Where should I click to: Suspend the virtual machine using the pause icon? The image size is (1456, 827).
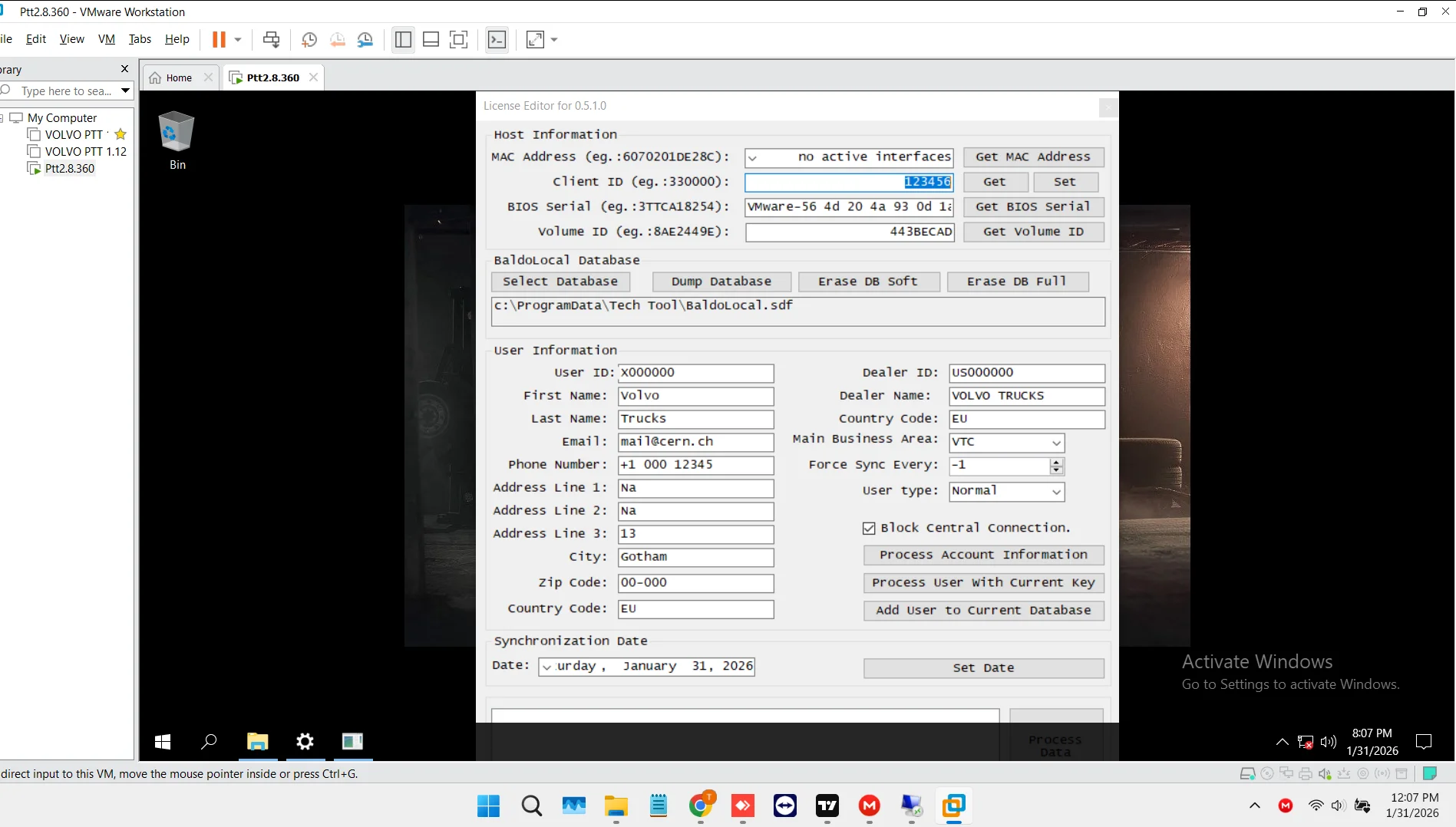click(220, 39)
